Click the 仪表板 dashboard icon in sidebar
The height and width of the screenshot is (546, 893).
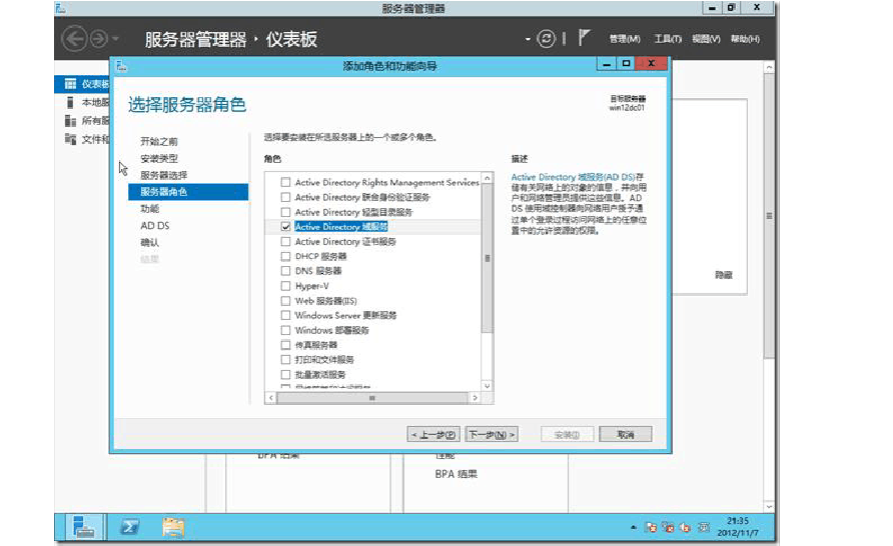point(70,84)
